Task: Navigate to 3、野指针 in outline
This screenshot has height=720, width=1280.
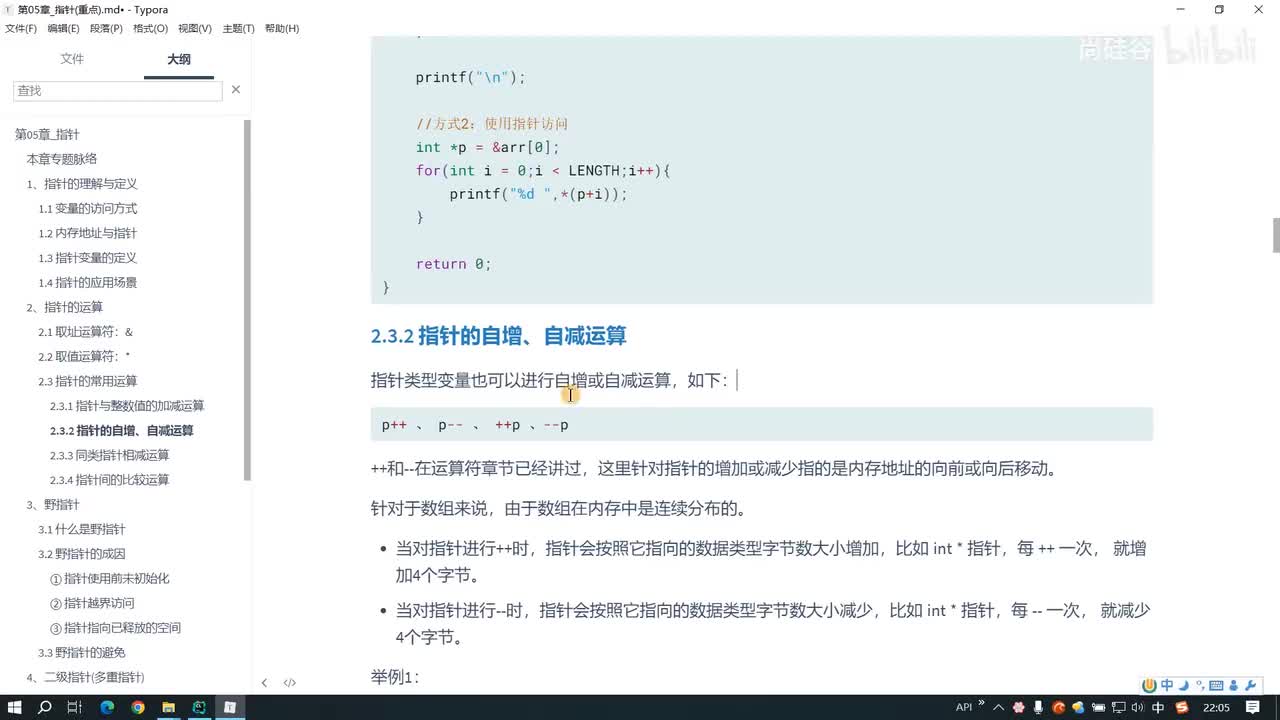Action: coord(53,505)
